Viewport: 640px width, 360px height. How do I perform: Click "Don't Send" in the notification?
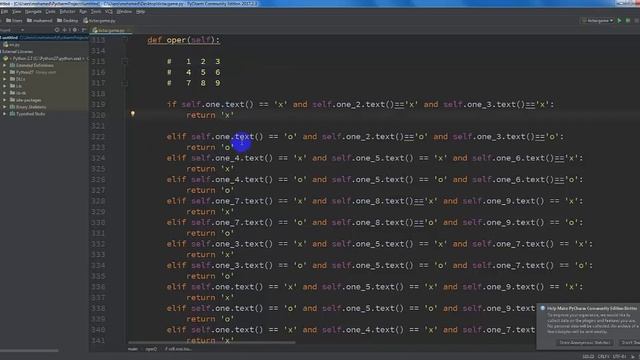tap(629, 342)
